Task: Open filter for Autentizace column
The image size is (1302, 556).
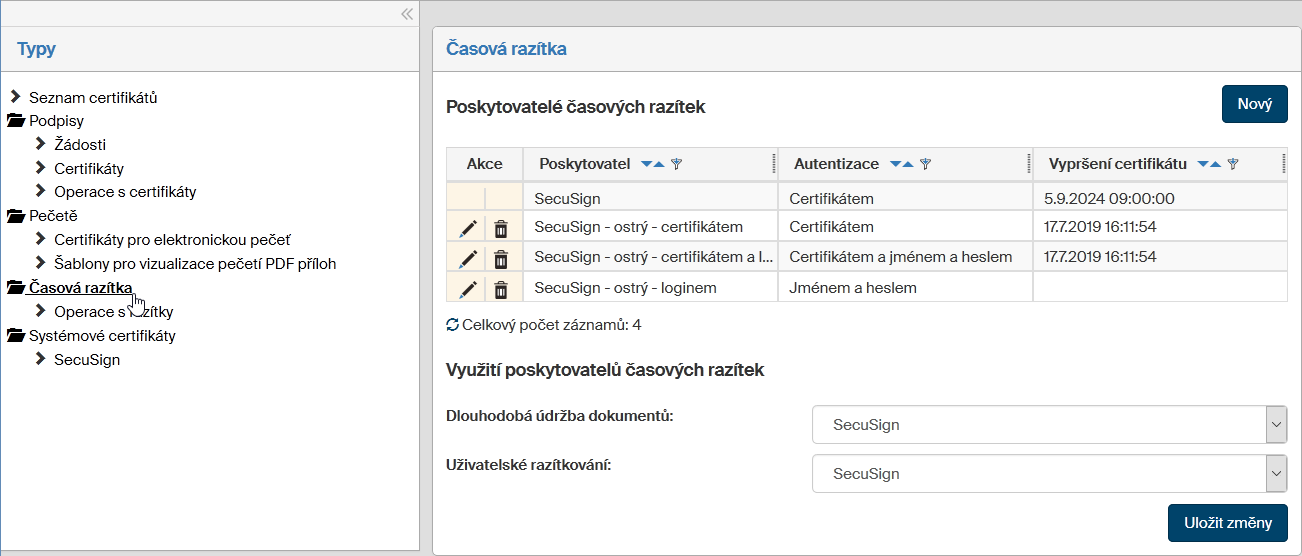Action: tap(925, 164)
